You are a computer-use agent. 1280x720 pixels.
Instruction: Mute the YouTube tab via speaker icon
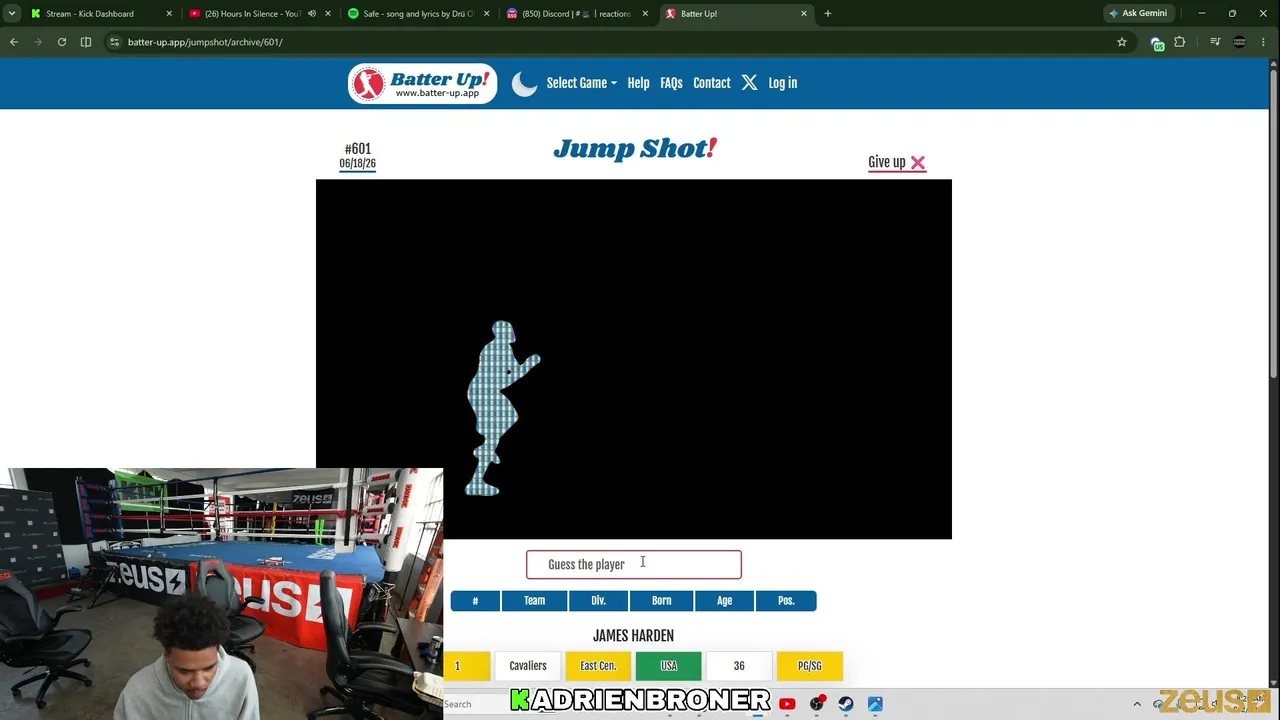(312, 14)
